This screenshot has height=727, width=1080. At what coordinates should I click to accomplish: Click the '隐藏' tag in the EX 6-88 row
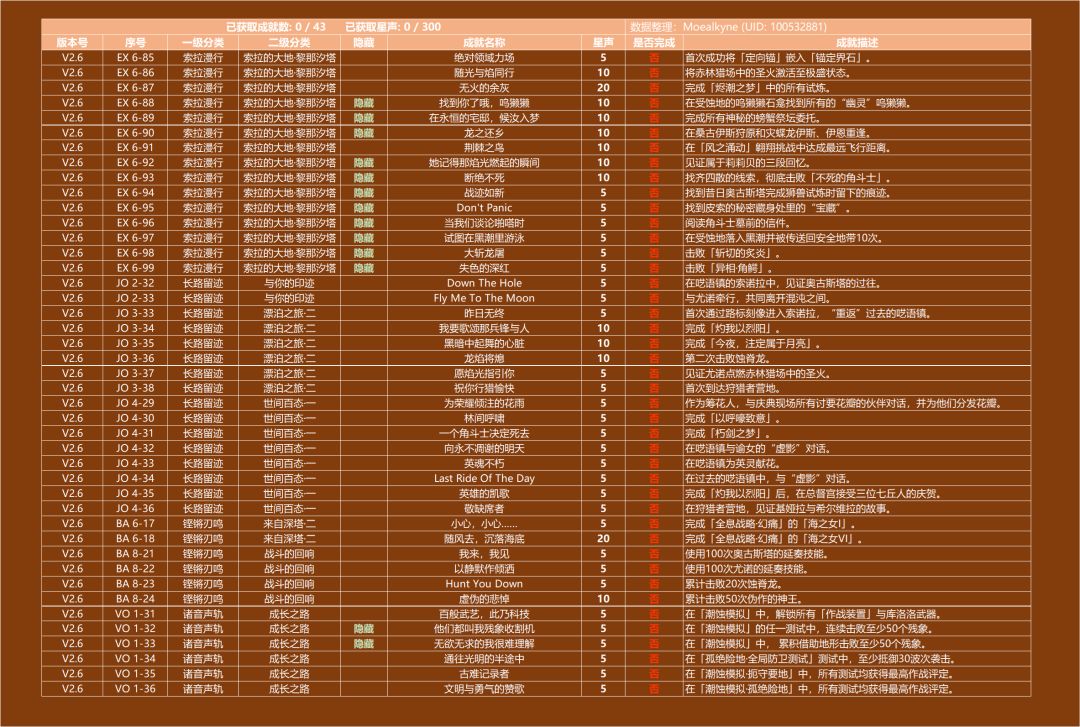364,103
